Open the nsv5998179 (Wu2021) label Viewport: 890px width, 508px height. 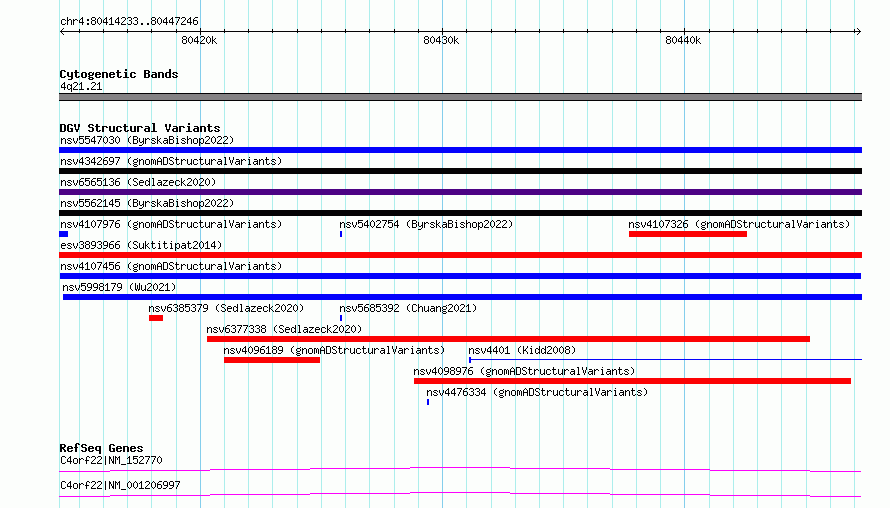point(119,287)
